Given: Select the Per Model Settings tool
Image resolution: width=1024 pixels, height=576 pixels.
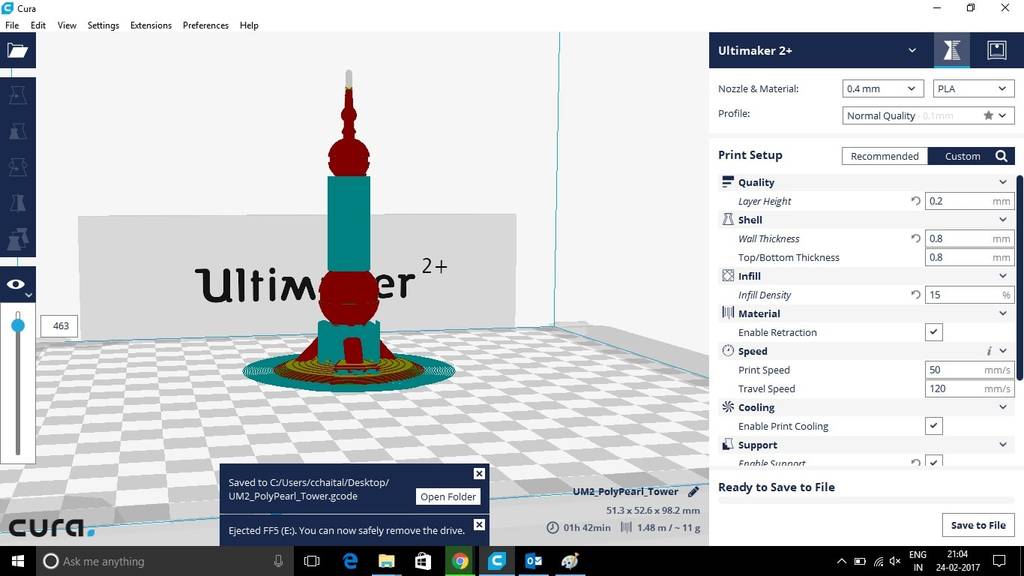Looking at the screenshot, I should [x=18, y=239].
